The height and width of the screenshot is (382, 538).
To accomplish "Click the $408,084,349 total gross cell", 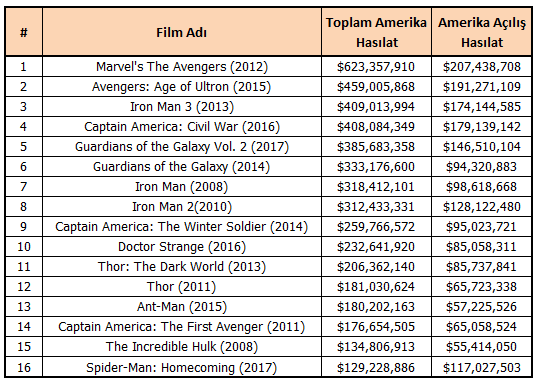I will (376, 127).
